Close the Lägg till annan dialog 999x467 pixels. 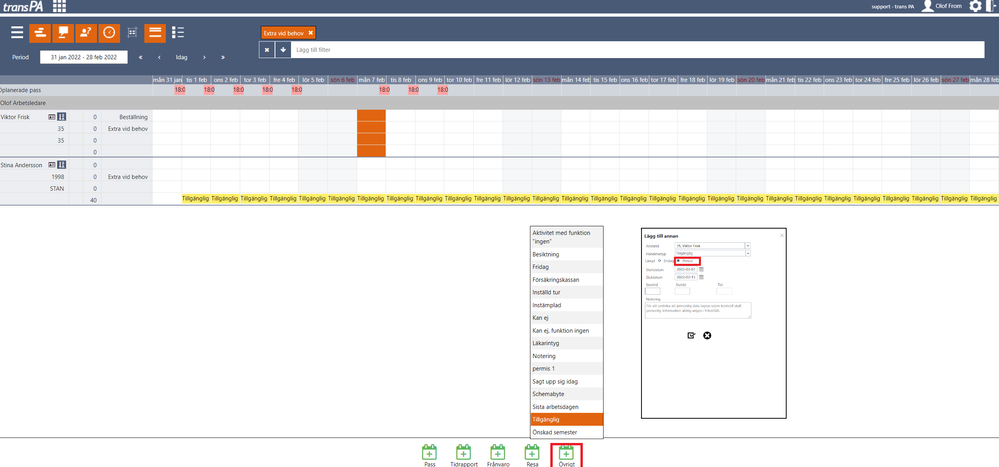(x=782, y=235)
